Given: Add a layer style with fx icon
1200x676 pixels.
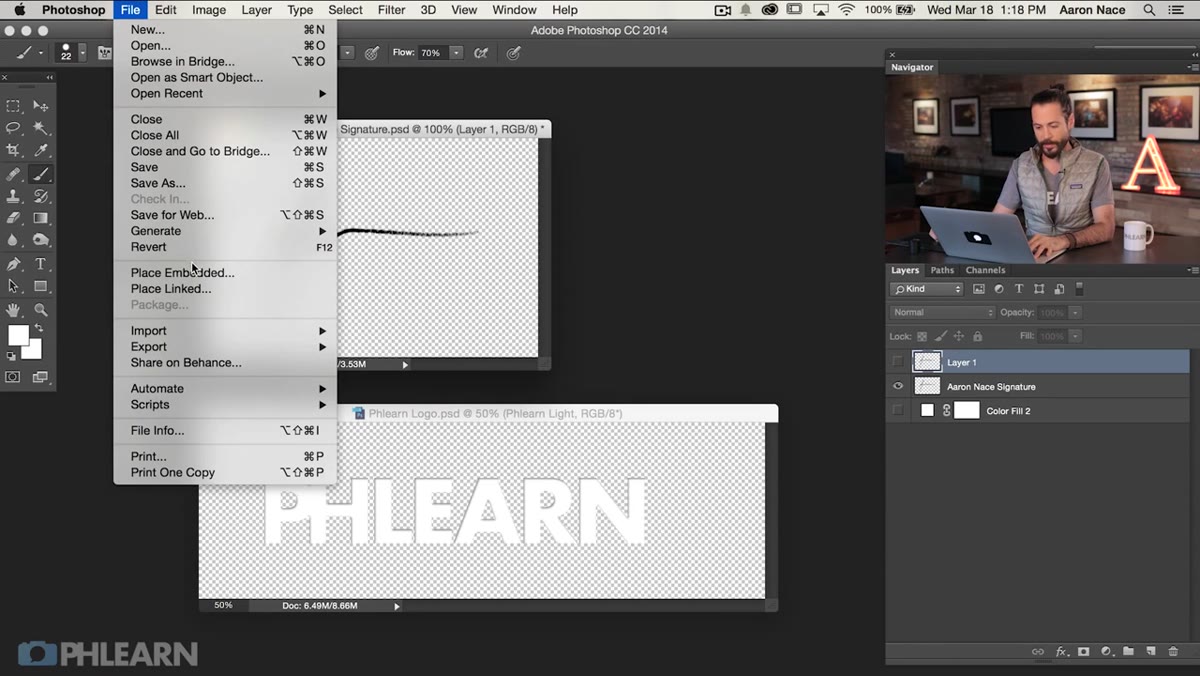Looking at the screenshot, I should point(1062,651).
